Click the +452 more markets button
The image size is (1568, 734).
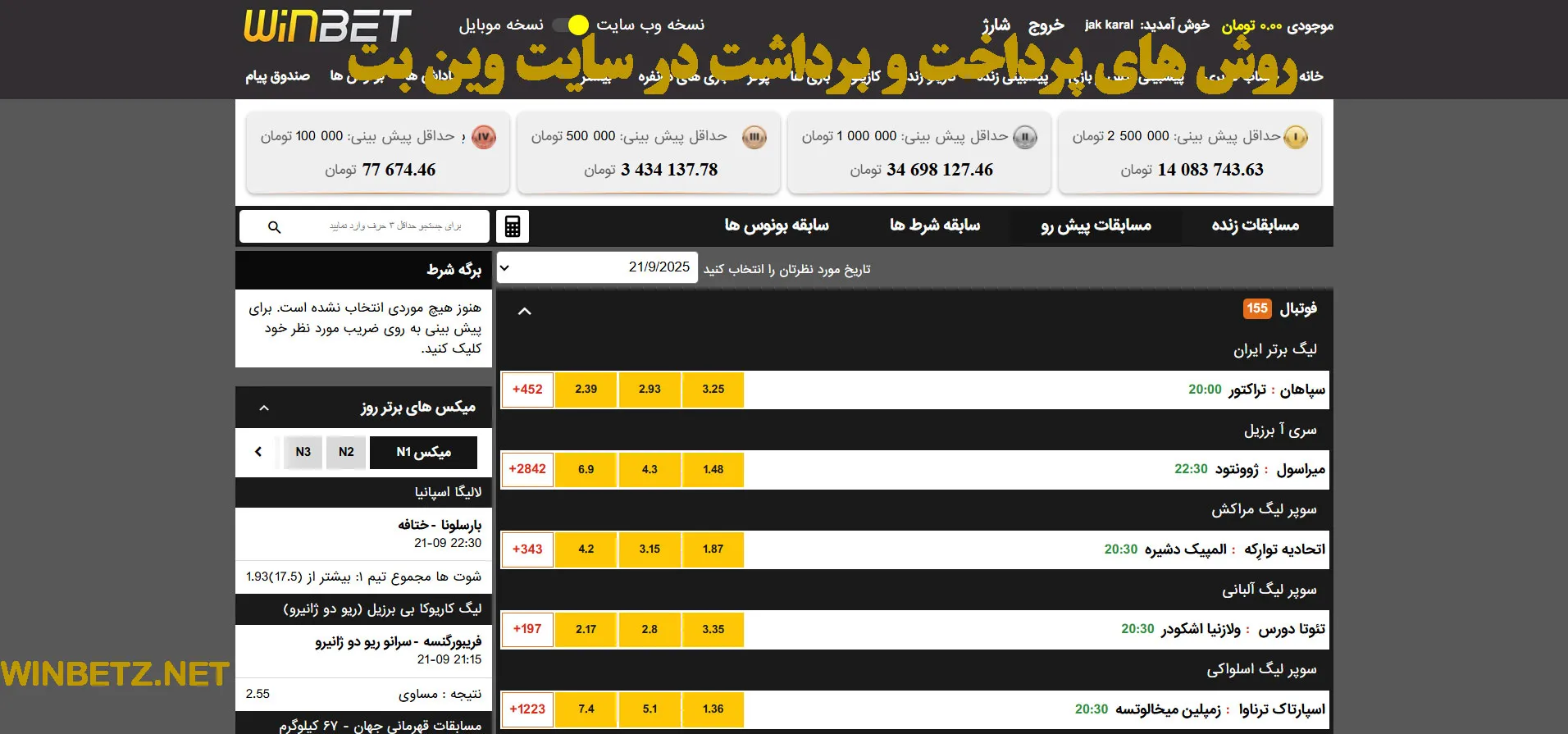(x=527, y=390)
